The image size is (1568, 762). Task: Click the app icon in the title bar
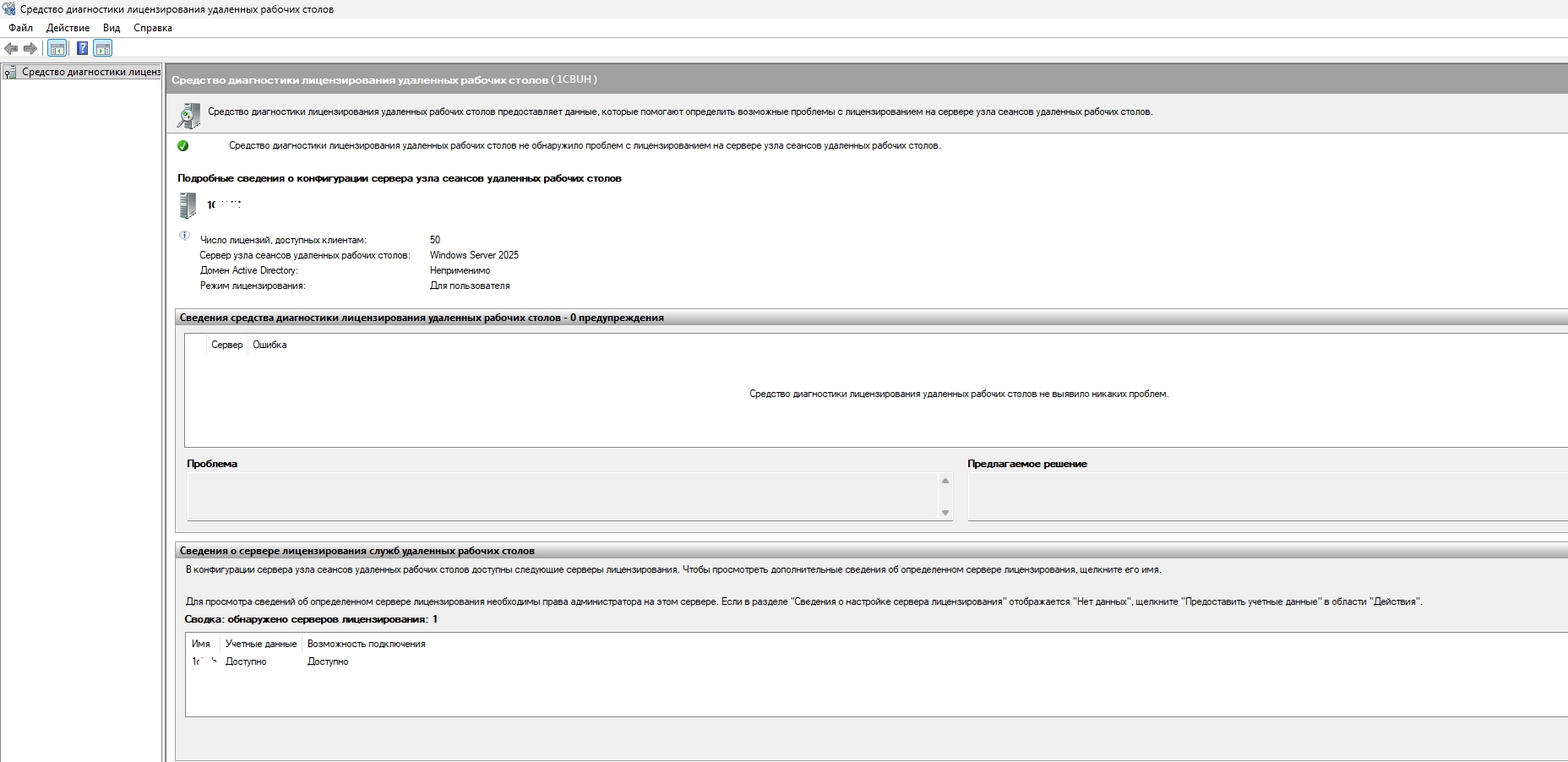click(8, 9)
